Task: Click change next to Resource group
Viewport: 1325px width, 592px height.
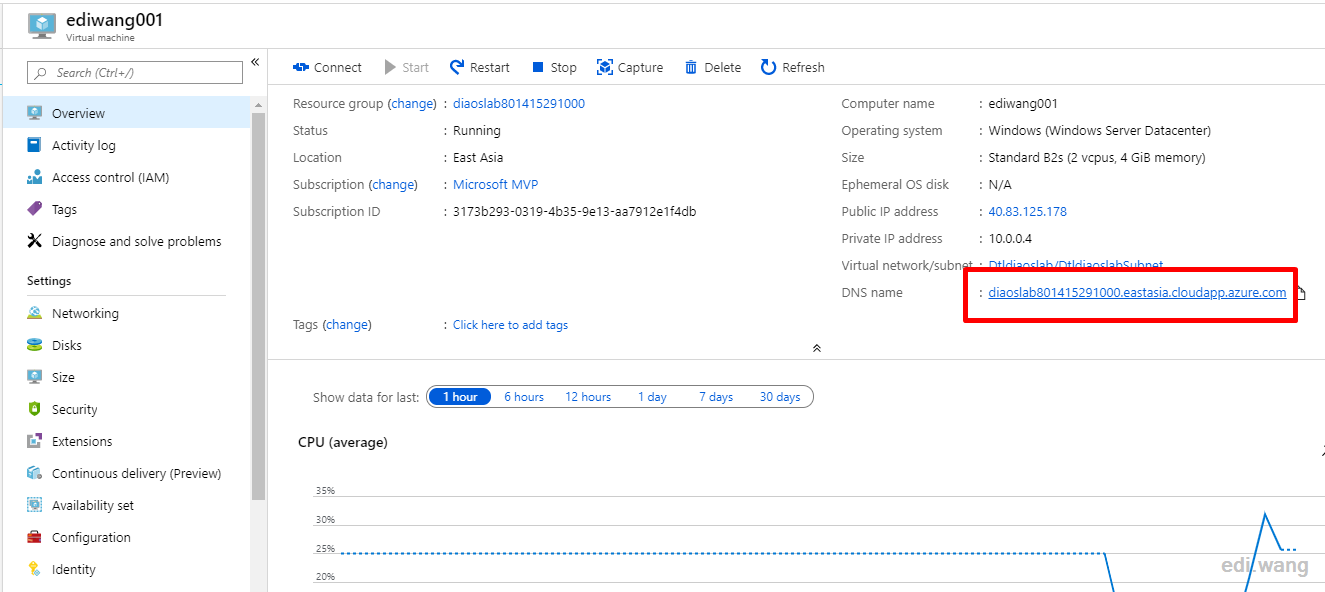Action: tap(412, 103)
